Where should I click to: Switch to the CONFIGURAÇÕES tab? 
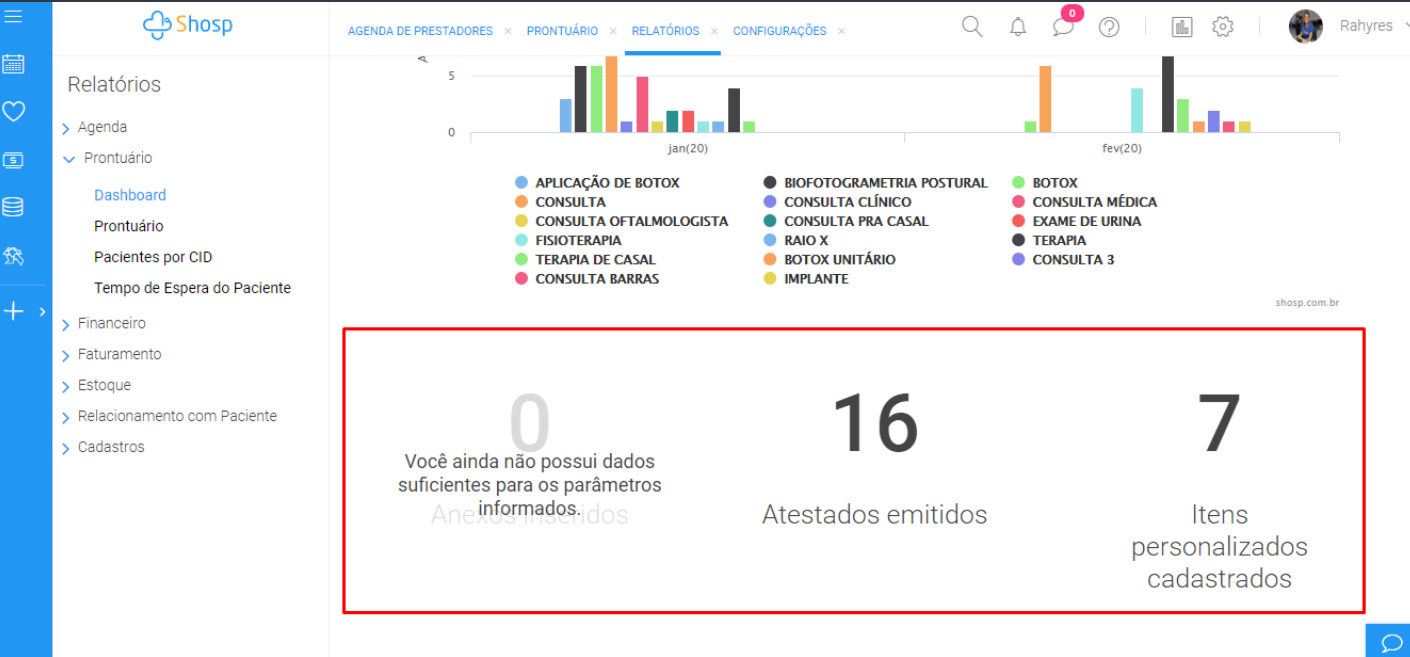779,31
